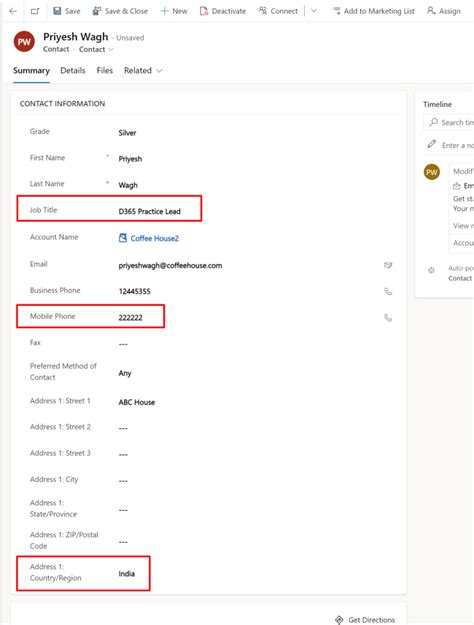Image resolution: width=474 pixels, height=625 pixels.
Task: Click the CONTACT INFORMATION section heading
Action: (63, 104)
